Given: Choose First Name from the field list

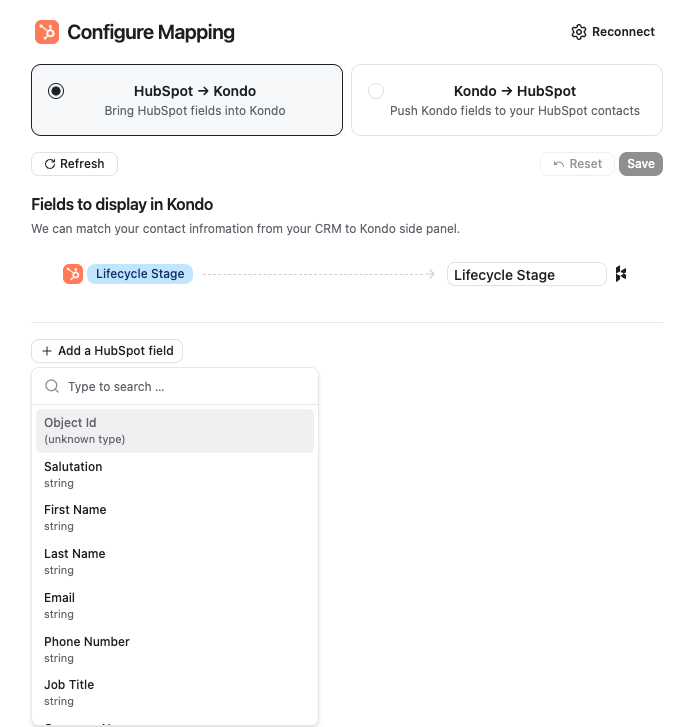Looking at the screenshot, I should pos(175,518).
